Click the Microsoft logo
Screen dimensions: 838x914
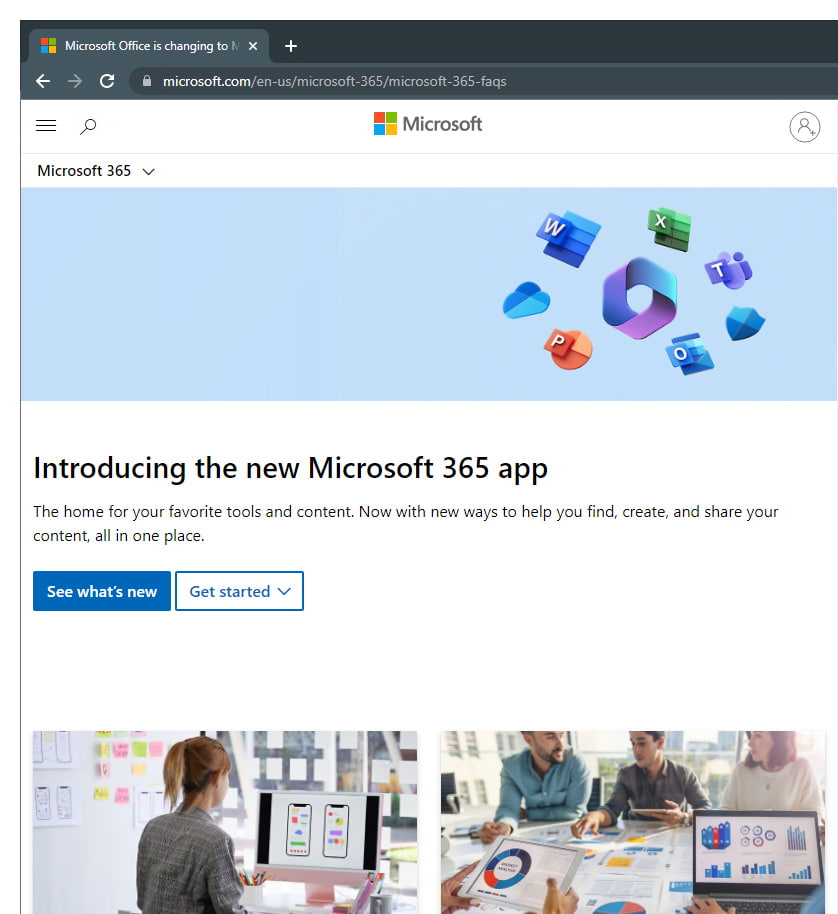(x=428, y=124)
